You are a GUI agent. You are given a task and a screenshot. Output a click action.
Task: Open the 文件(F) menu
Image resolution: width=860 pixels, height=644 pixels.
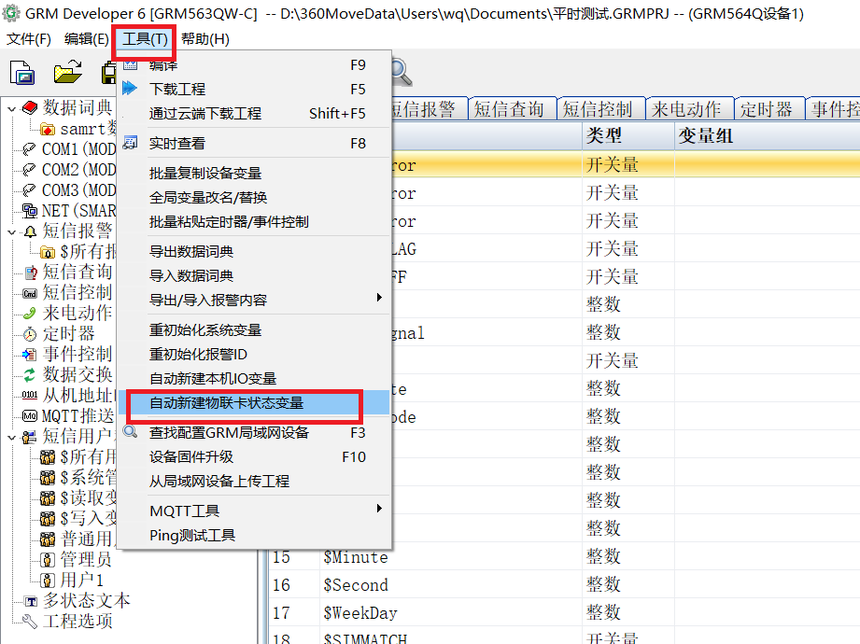(29, 39)
